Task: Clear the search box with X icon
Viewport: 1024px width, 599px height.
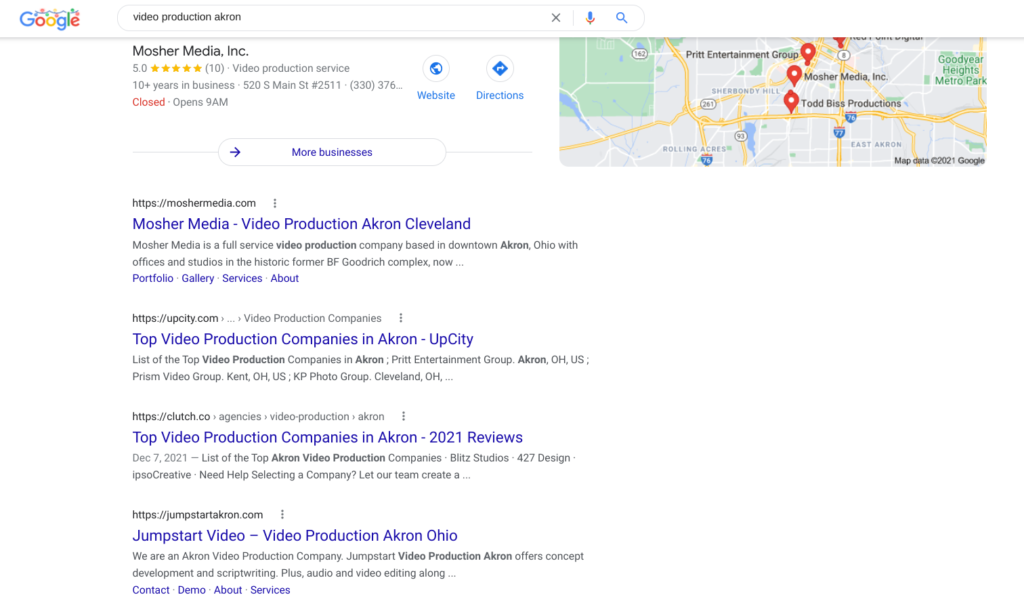Action: pyautogui.click(x=556, y=18)
